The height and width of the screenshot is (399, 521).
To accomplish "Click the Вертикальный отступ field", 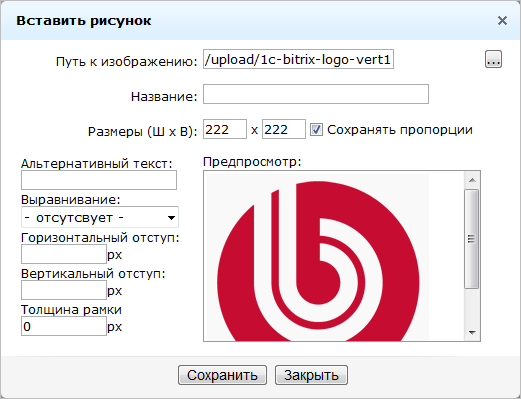I will [64, 290].
